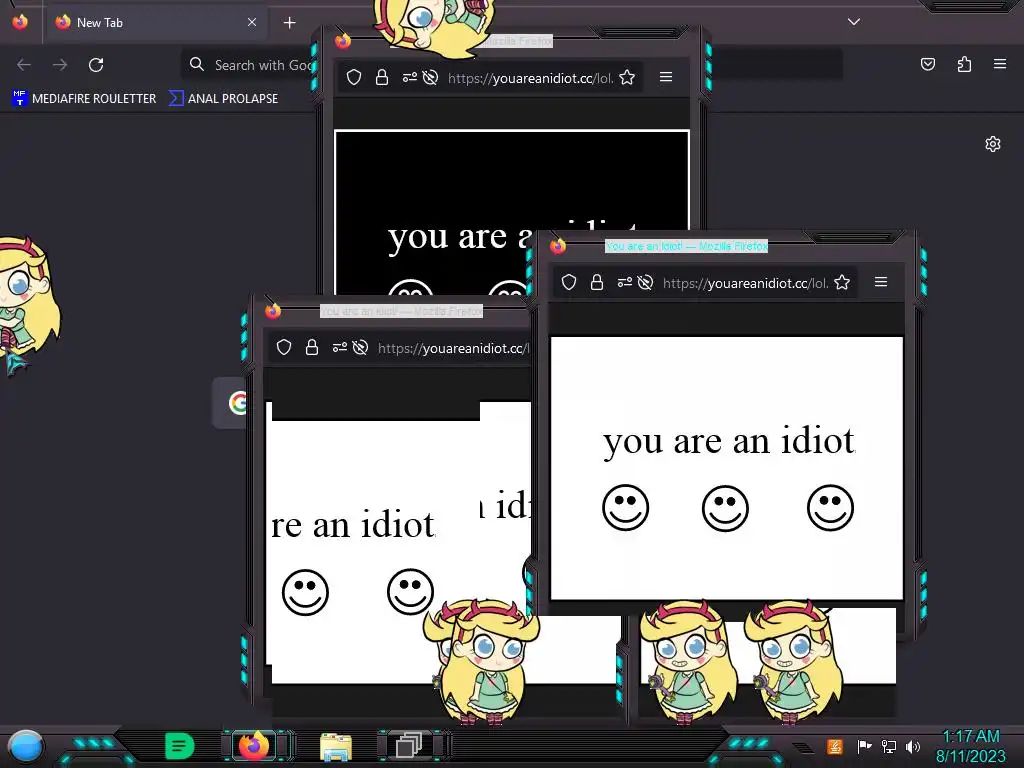The height and width of the screenshot is (768, 1024).
Task: Select URL text in bottom-left popup
Action: pyautogui.click(x=454, y=349)
